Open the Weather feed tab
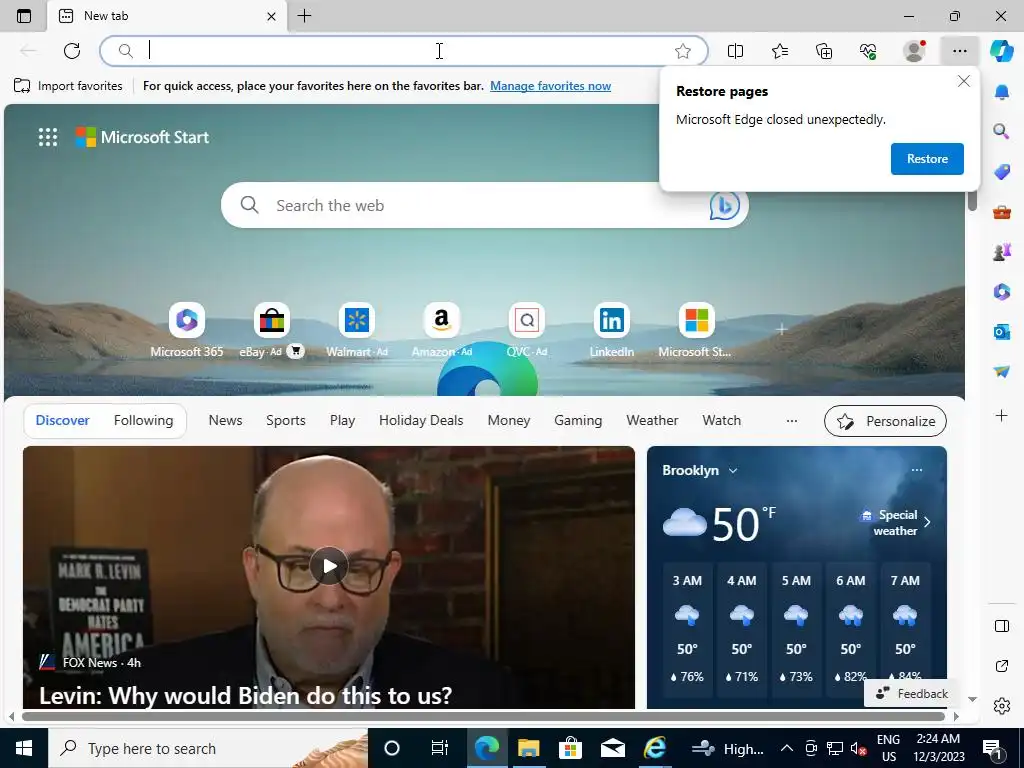Image resolution: width=1024 pixels, height=768 pixels. click(x=652, y=421)
